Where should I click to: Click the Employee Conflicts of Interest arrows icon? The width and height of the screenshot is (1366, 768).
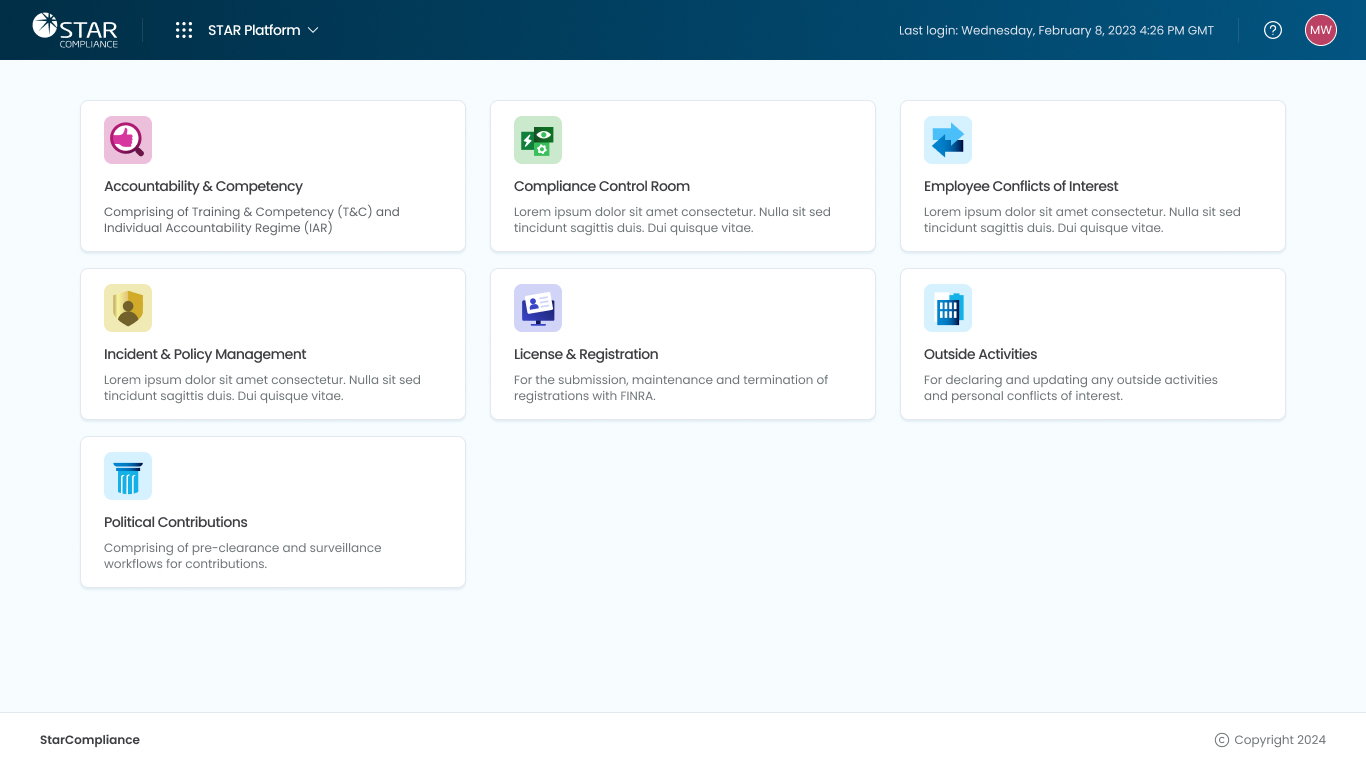click(x=948, y=140)
